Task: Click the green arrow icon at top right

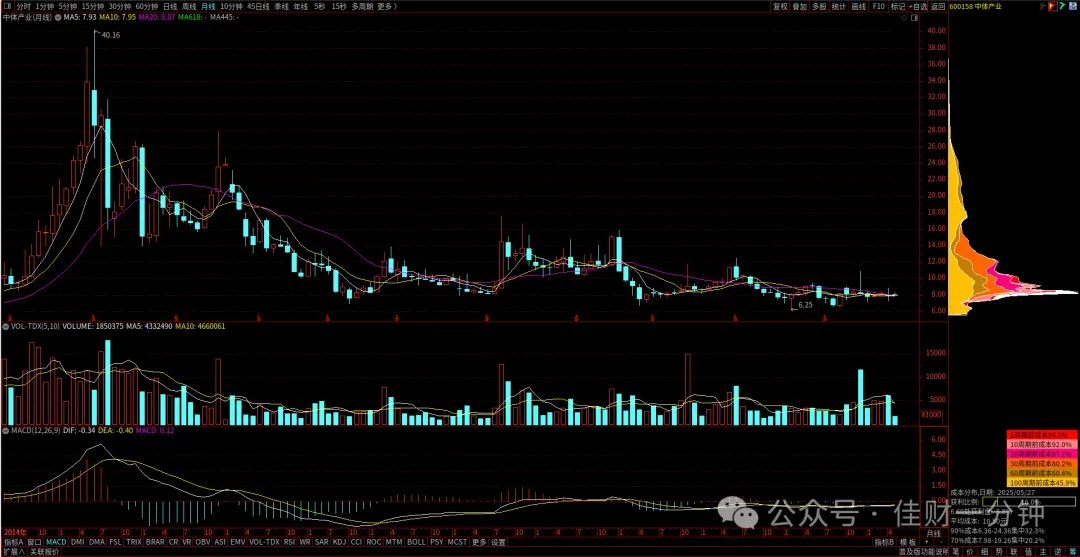Action: coord(1062,6)
